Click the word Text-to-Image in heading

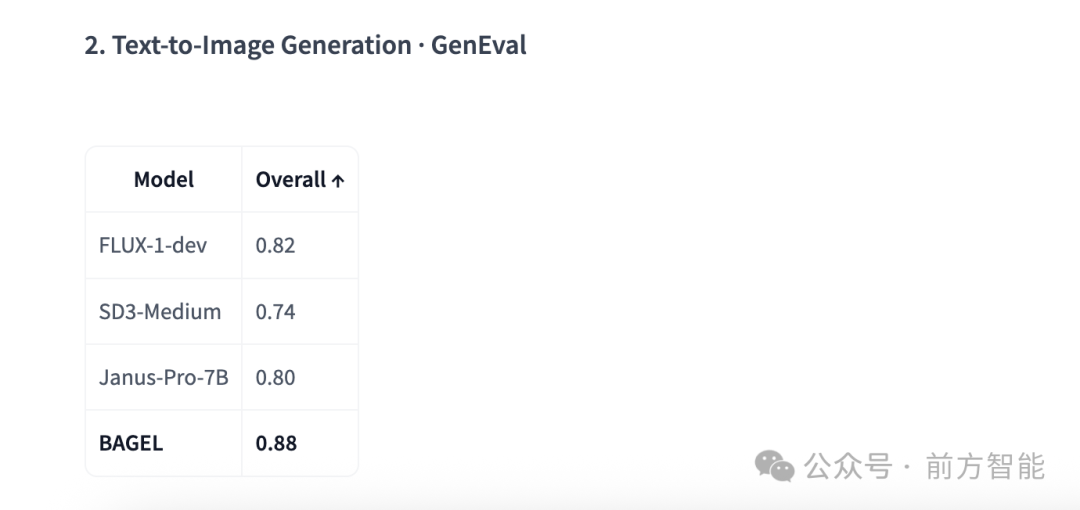click(193, 45)
